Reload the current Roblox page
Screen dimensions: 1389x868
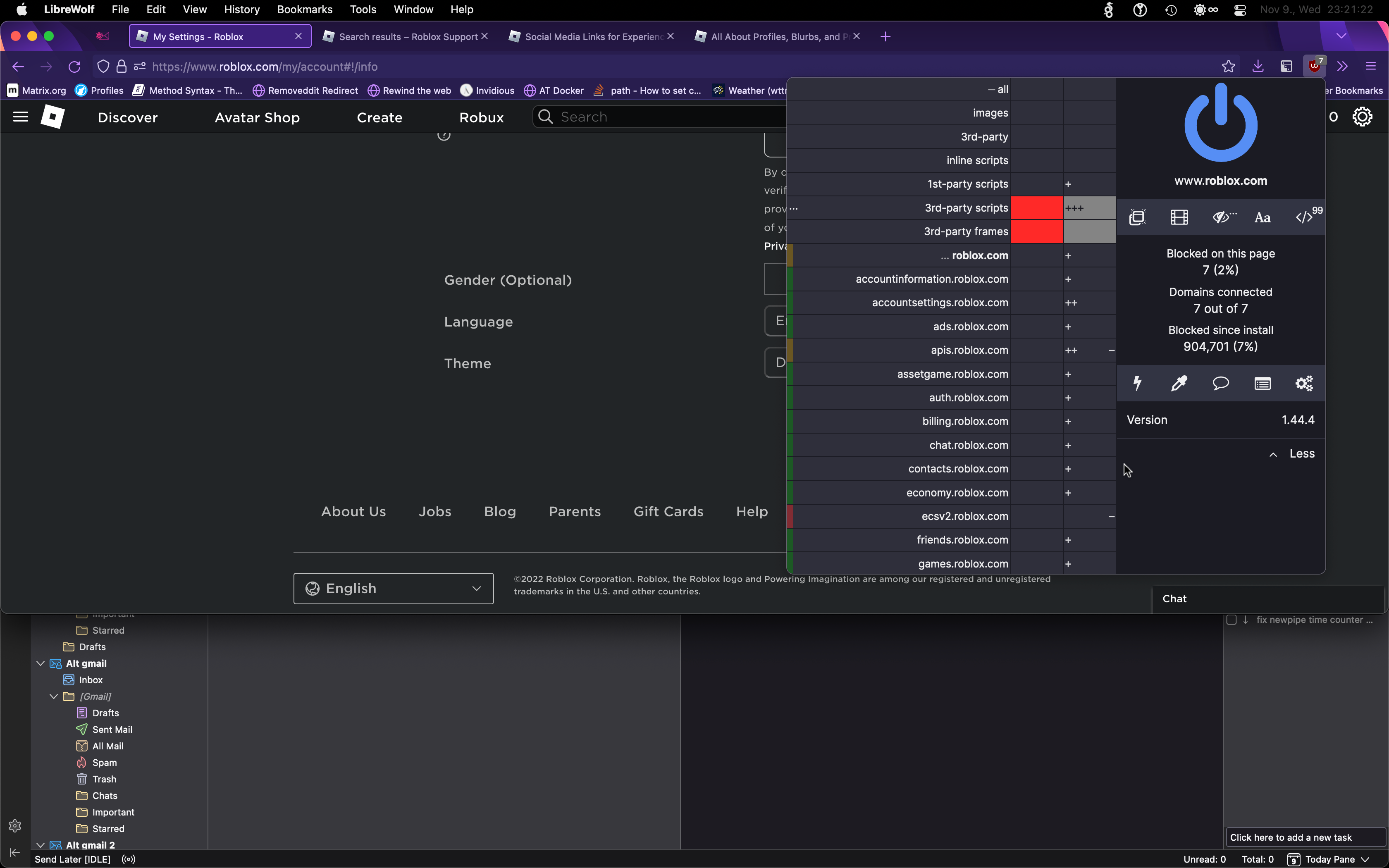[74, 67]
